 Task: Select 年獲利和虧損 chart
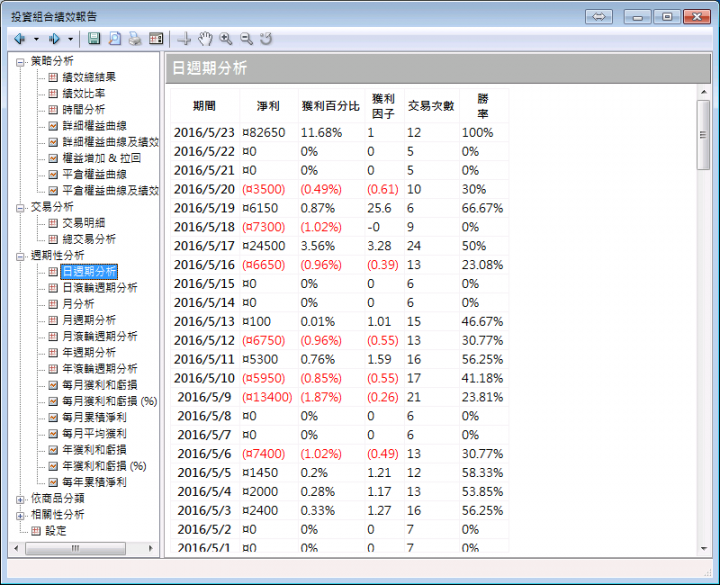(94, 450)
